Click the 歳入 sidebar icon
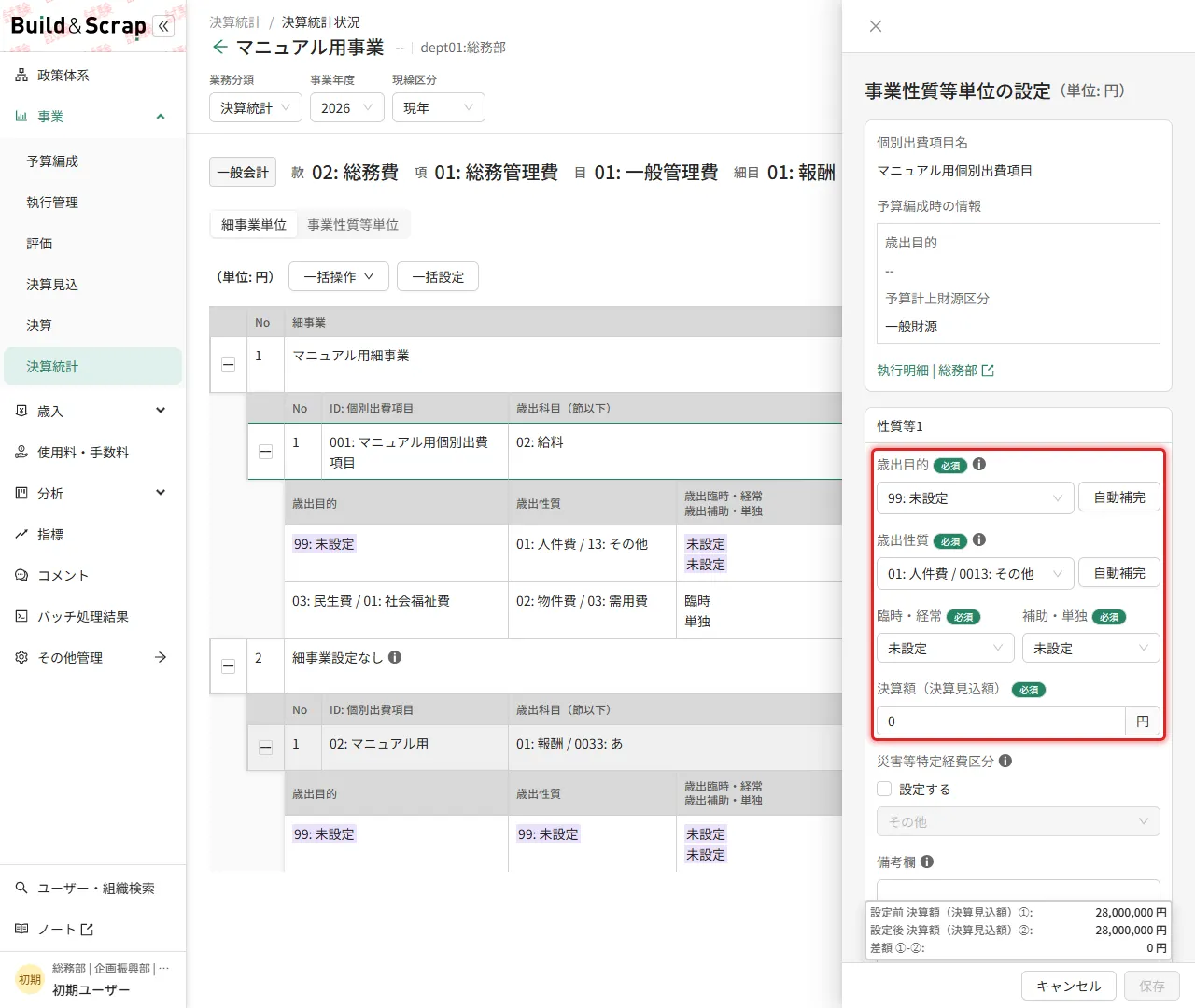 (21, 412)
